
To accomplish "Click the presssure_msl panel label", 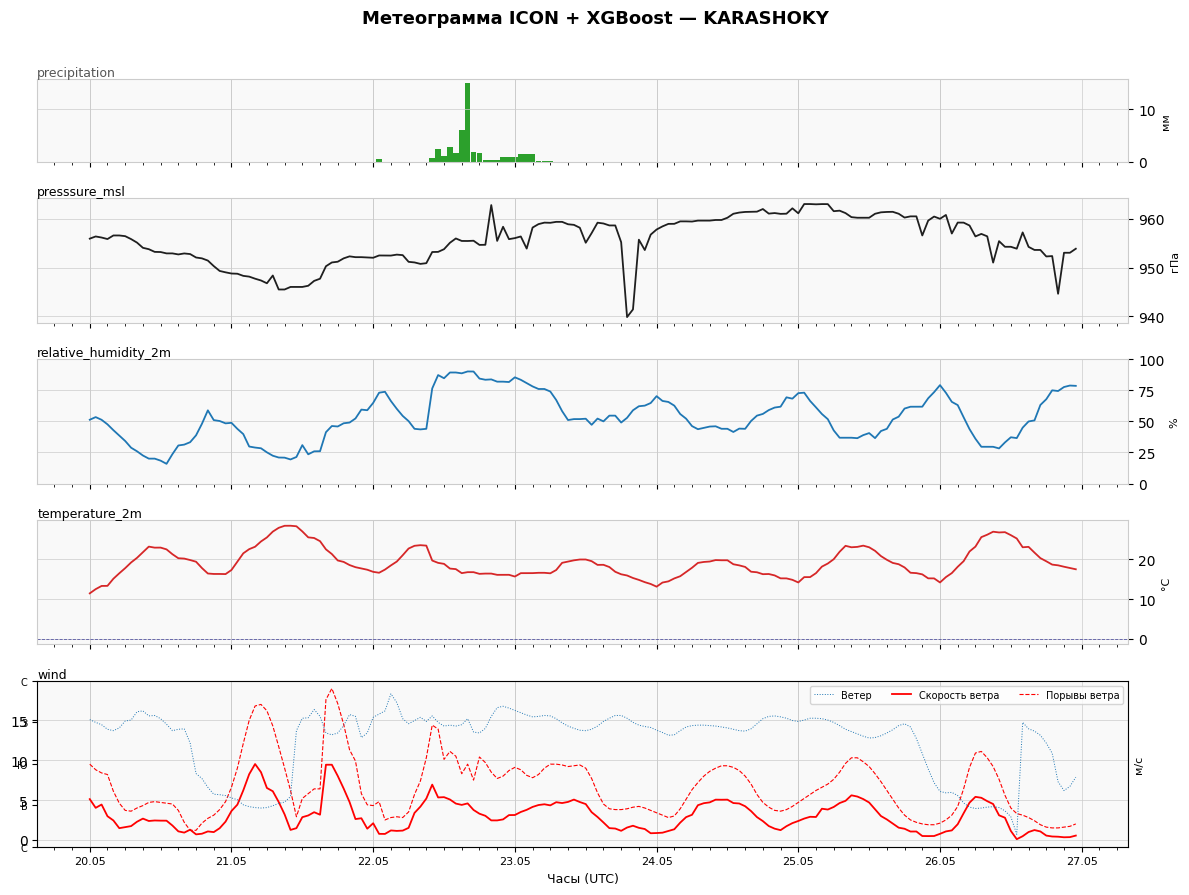I will click(x=81, y=192).
